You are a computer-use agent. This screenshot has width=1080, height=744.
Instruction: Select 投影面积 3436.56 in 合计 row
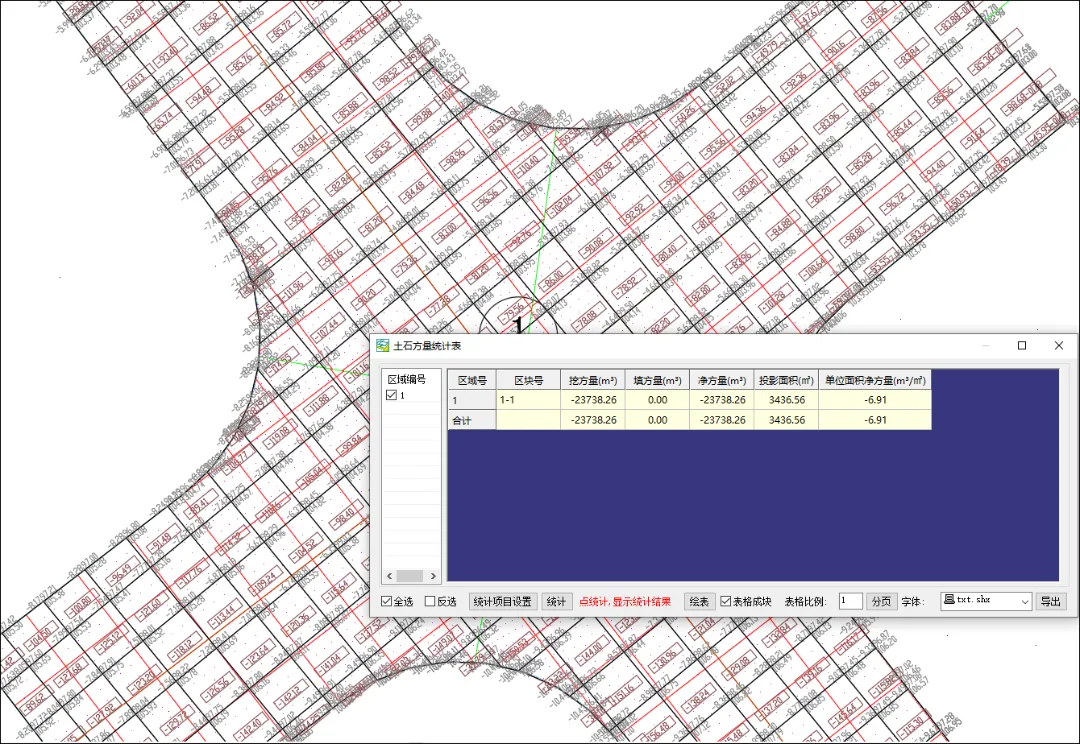click(786, 420)
